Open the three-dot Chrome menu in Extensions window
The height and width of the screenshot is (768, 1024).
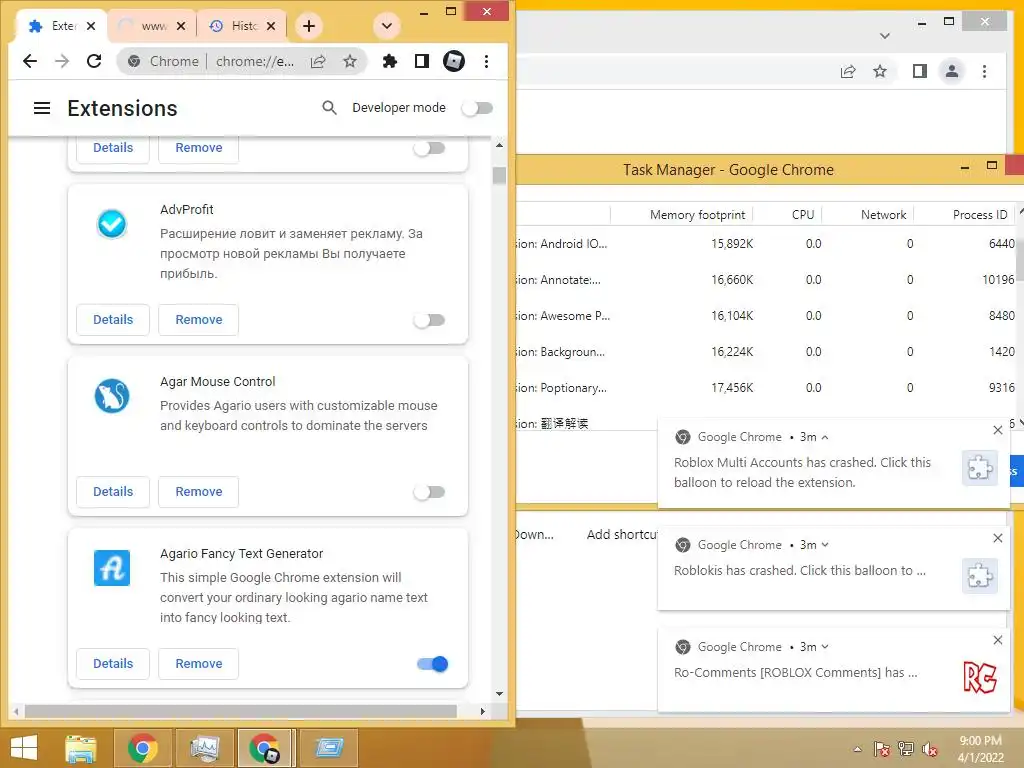(486, 61)
